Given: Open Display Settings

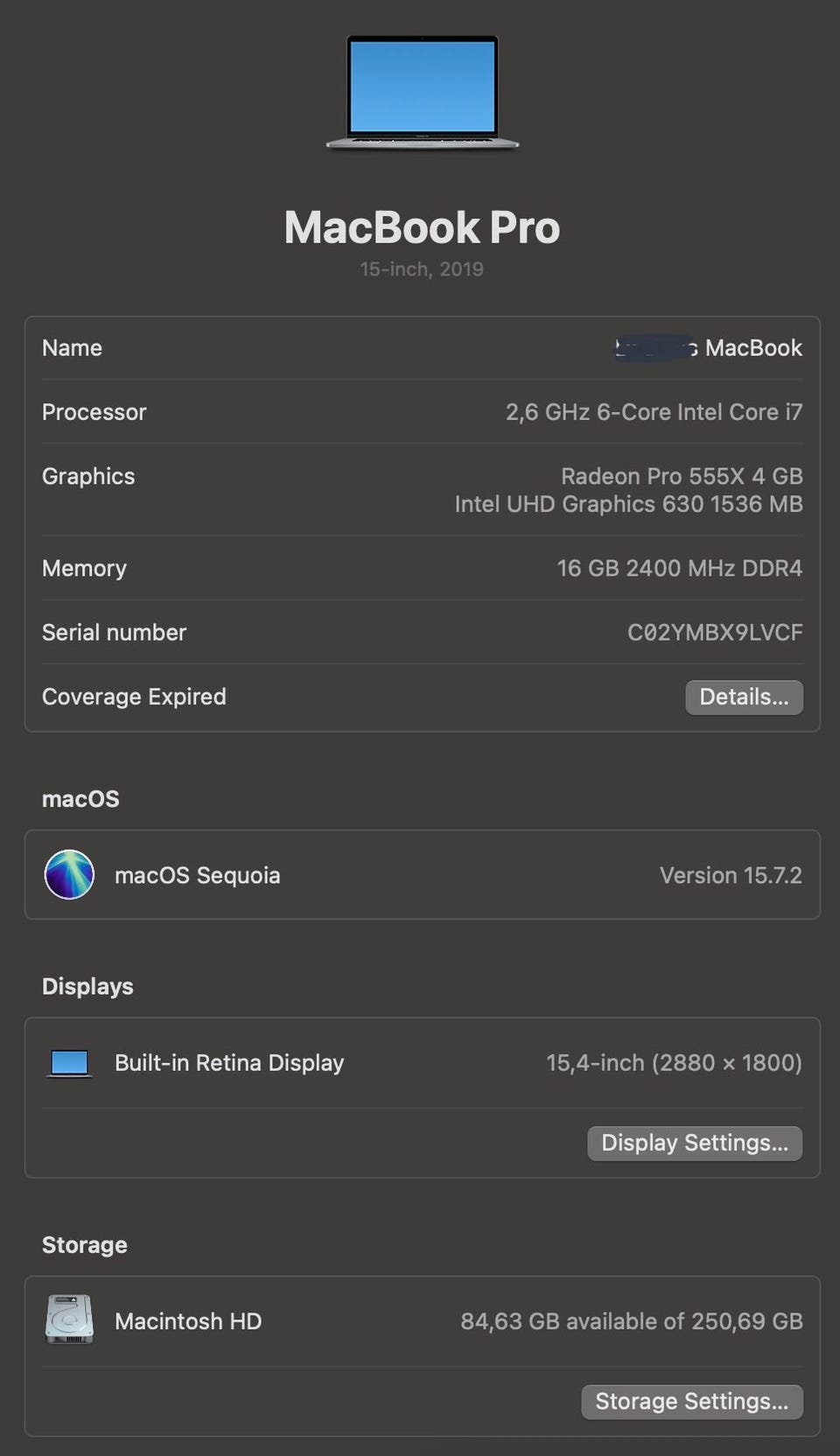Looking at the screenshot, I should 694,1143.
